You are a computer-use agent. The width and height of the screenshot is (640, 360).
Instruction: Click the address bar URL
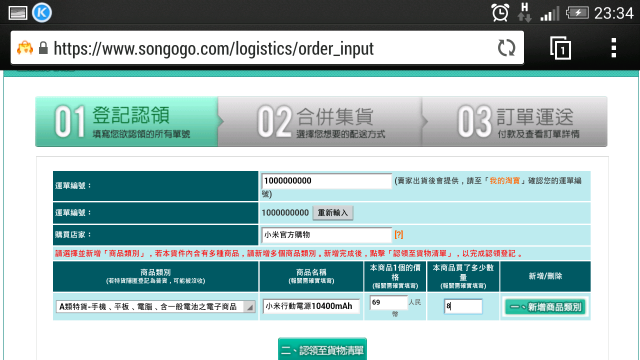coord(213,49)
